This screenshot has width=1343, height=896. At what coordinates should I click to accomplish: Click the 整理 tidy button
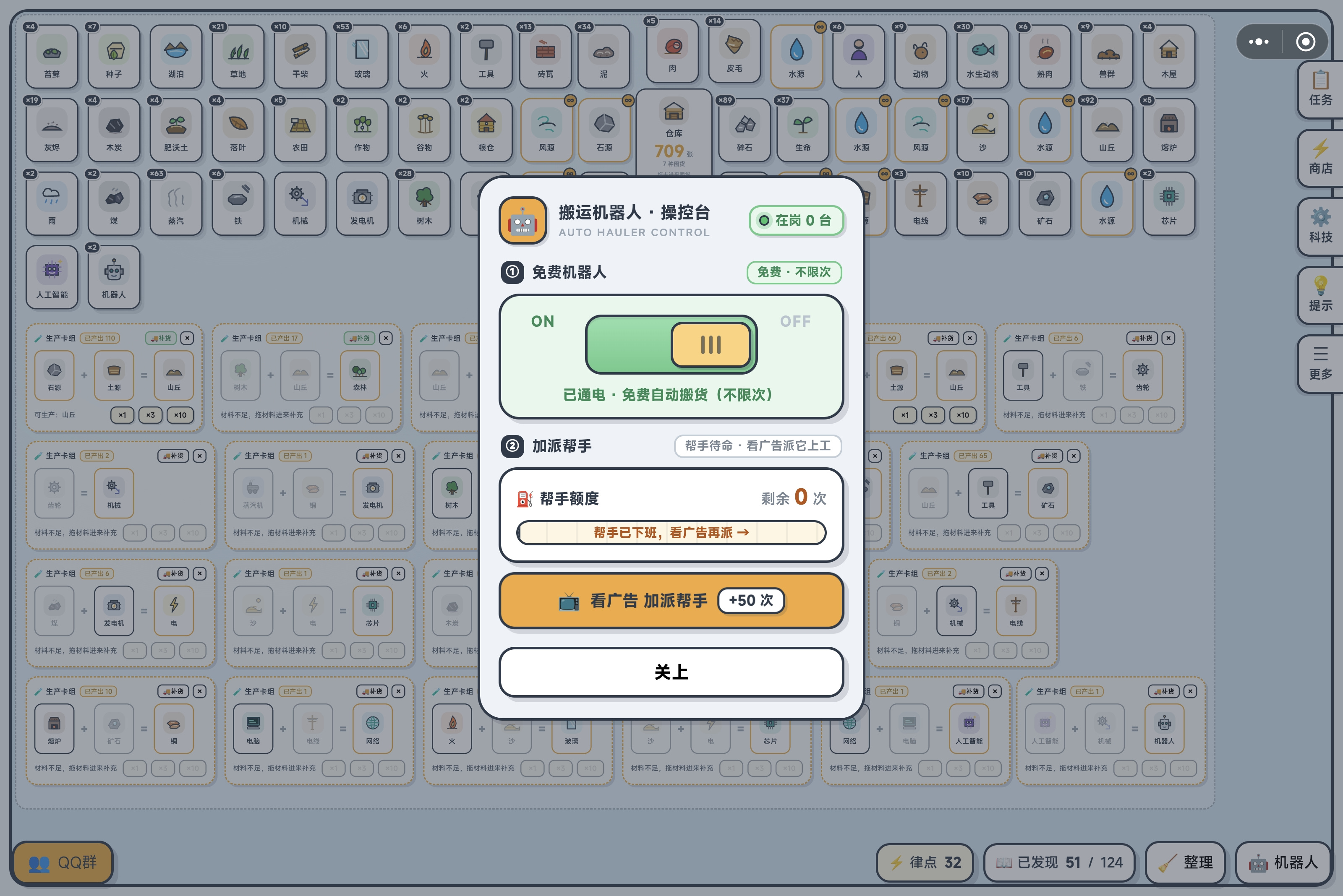point(1185,862)
